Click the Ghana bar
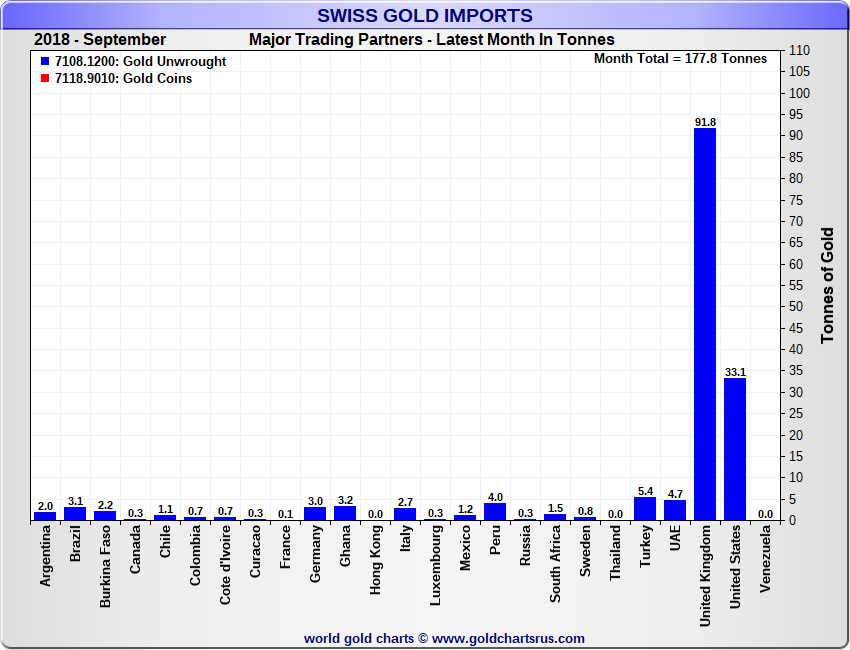Screen dimensions: 850x650 tap(345, 513)
